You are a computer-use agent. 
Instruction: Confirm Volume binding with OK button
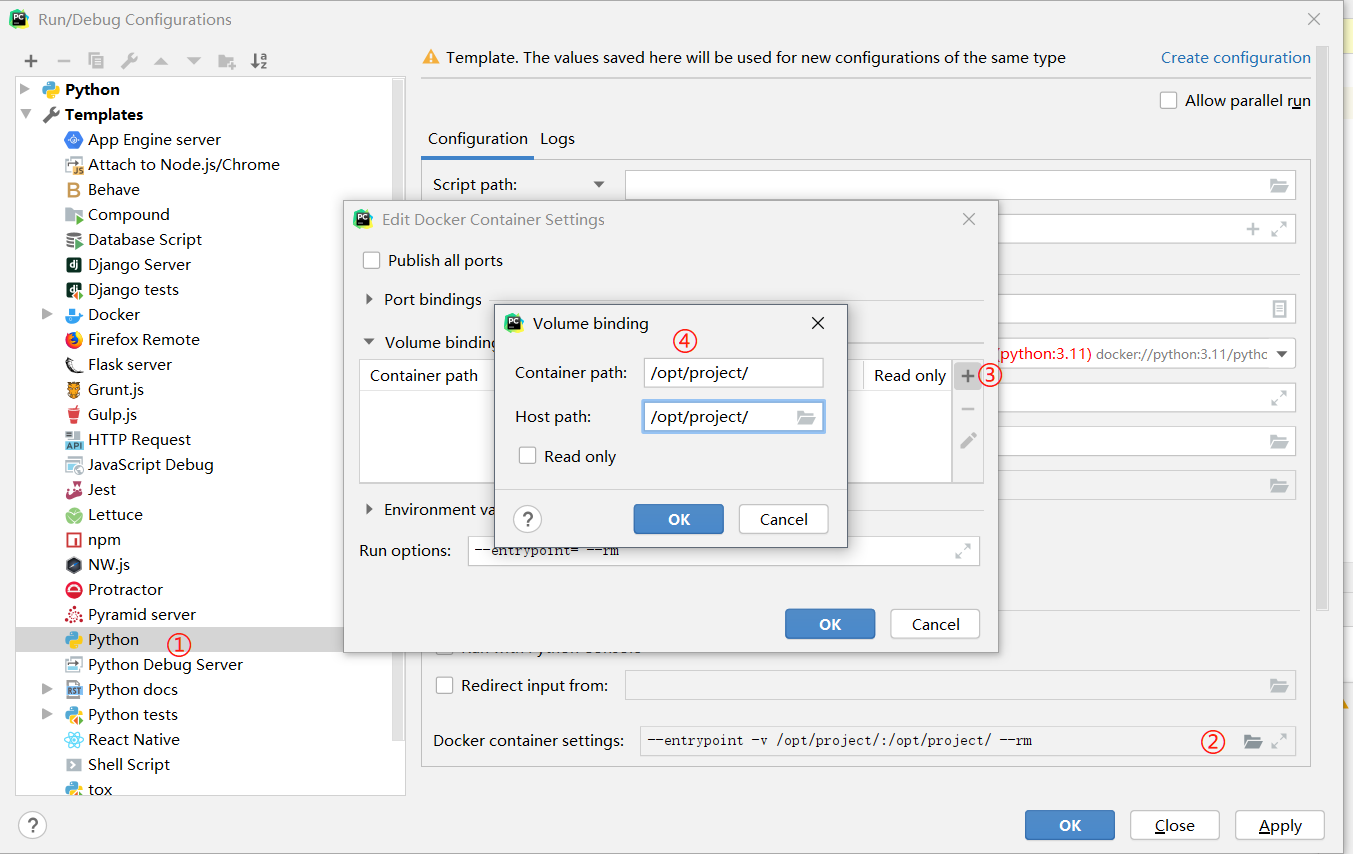click(x=678, y=519)
